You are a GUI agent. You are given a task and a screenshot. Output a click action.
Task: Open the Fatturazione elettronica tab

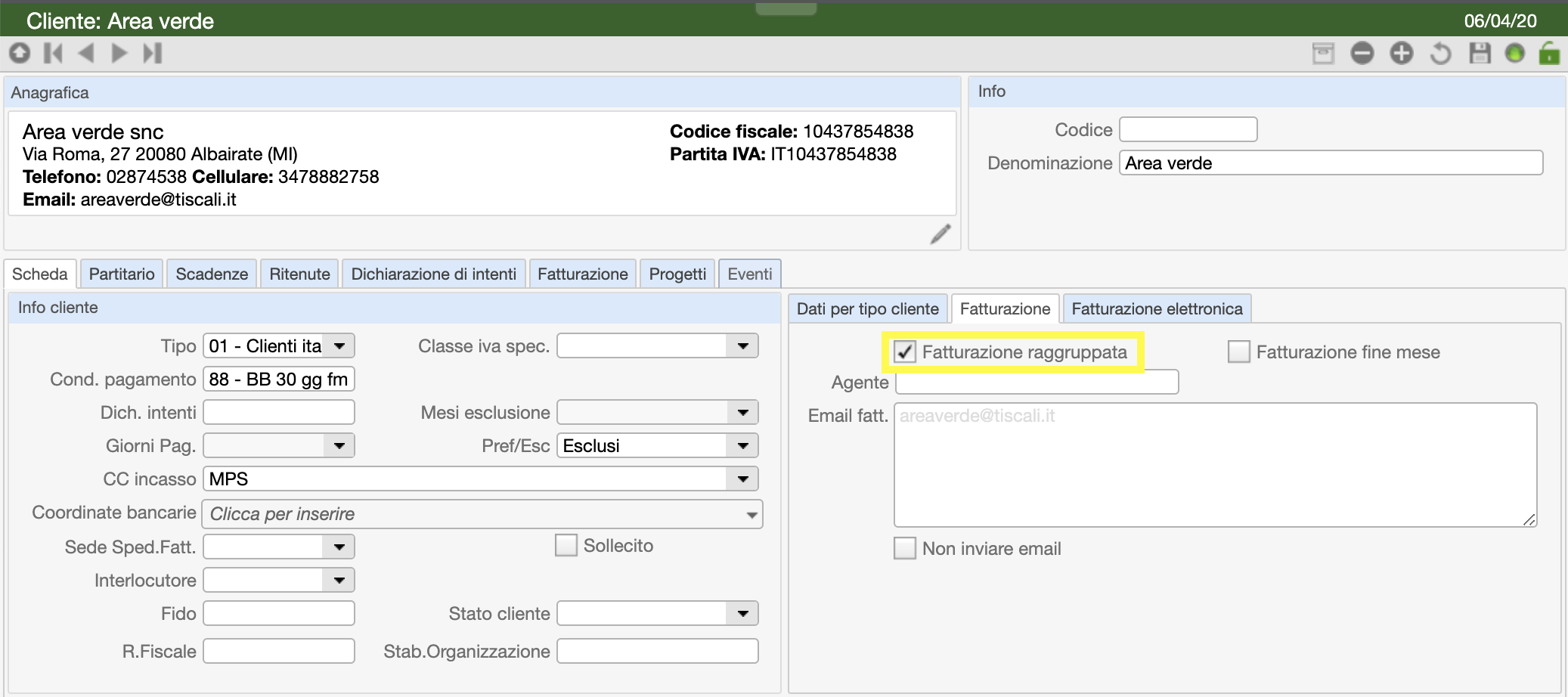1157,309
